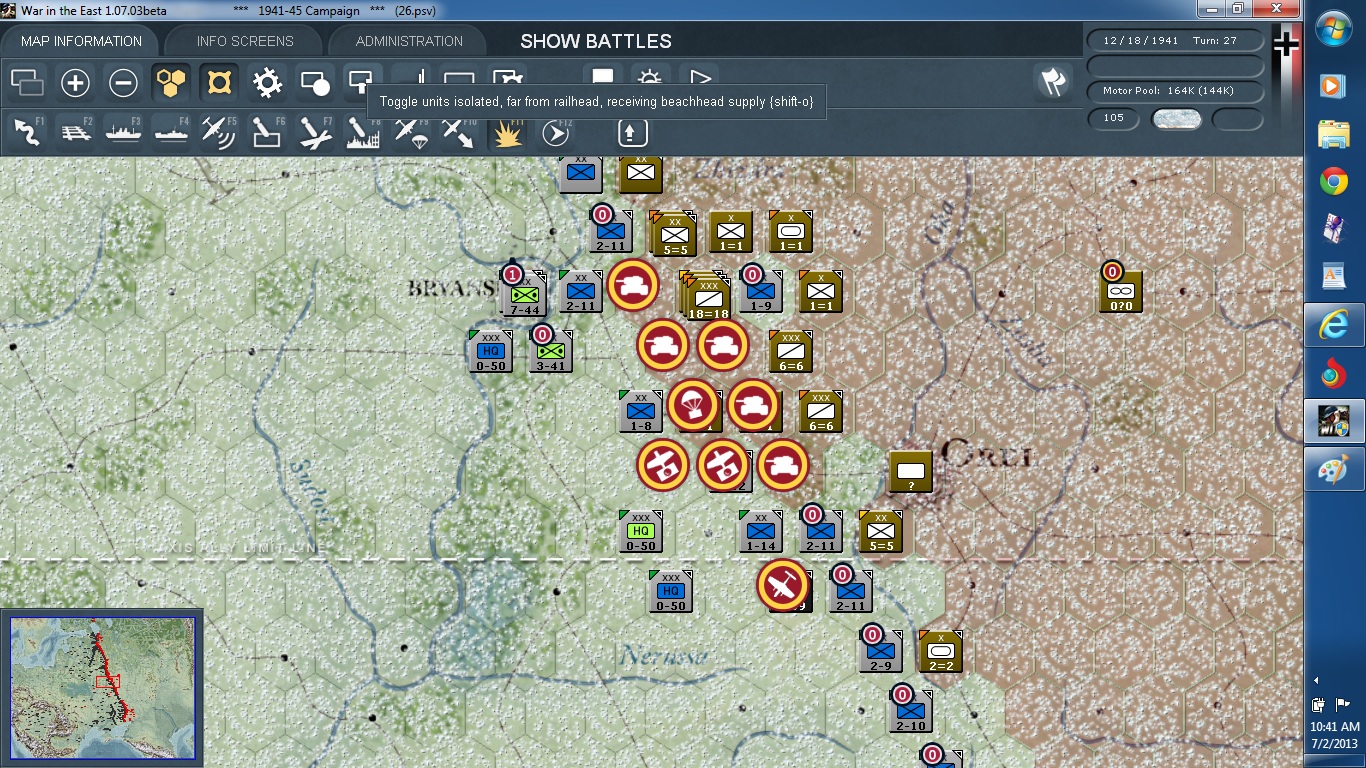Select the 0?0 Soviet unit counter
1366x768 pixels.
tap(1120, 291)
